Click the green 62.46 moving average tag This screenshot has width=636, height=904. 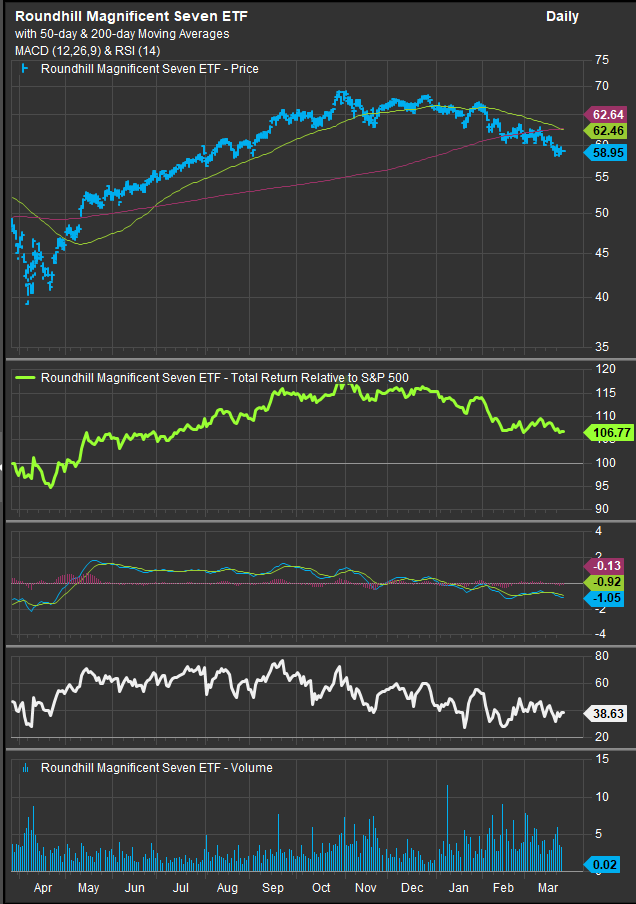click(x=607, y=131)
